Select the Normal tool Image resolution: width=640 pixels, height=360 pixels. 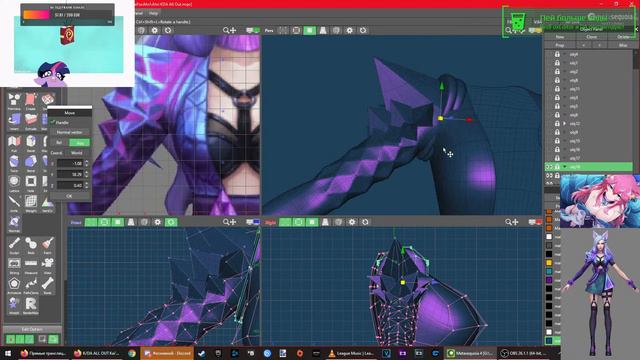pos(14,224)
